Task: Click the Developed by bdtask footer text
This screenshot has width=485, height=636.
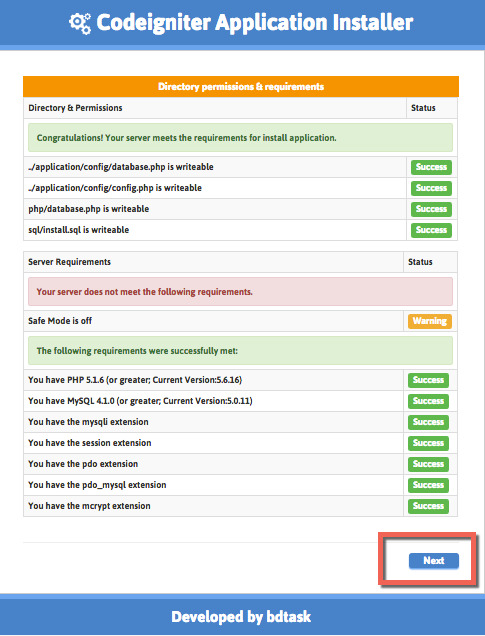Action: tap(241, 617)
